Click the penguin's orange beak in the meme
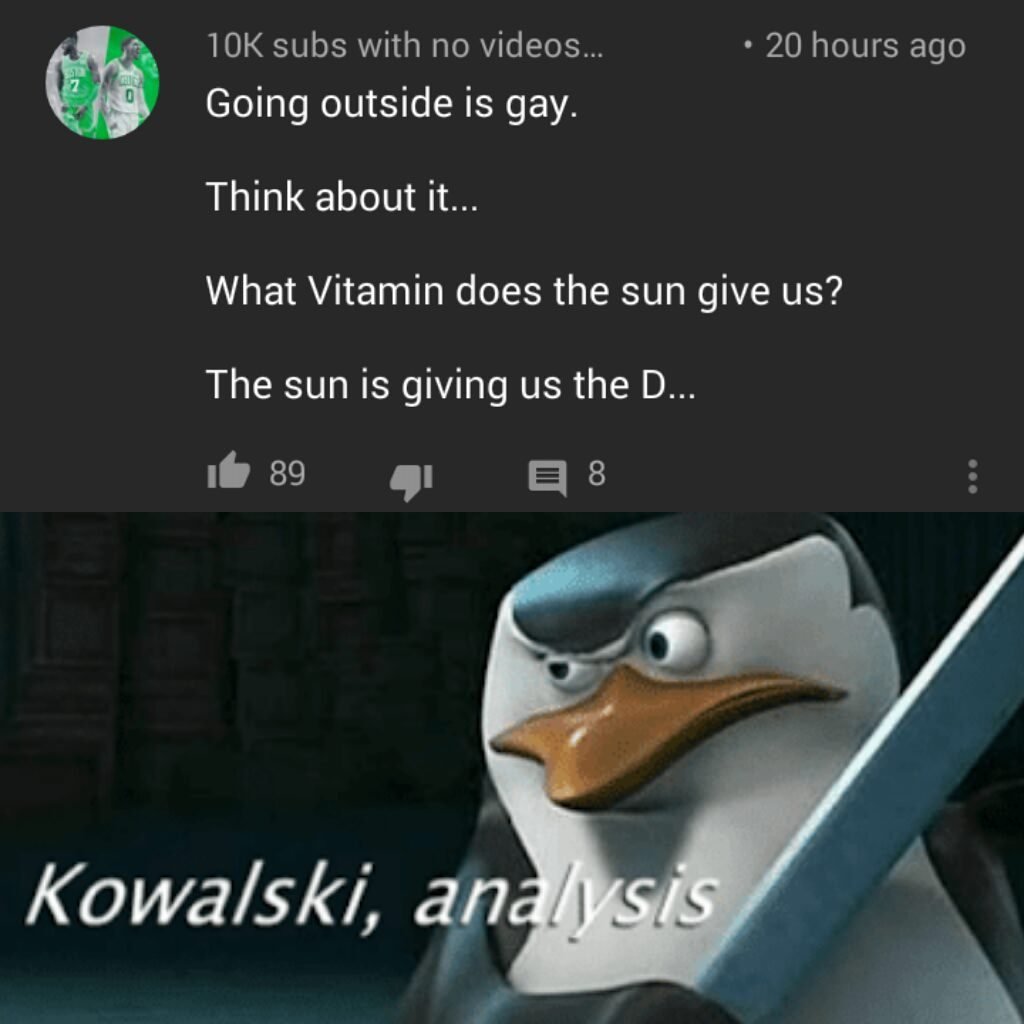Viewport: 1024px width, 1024px height. 660,731
